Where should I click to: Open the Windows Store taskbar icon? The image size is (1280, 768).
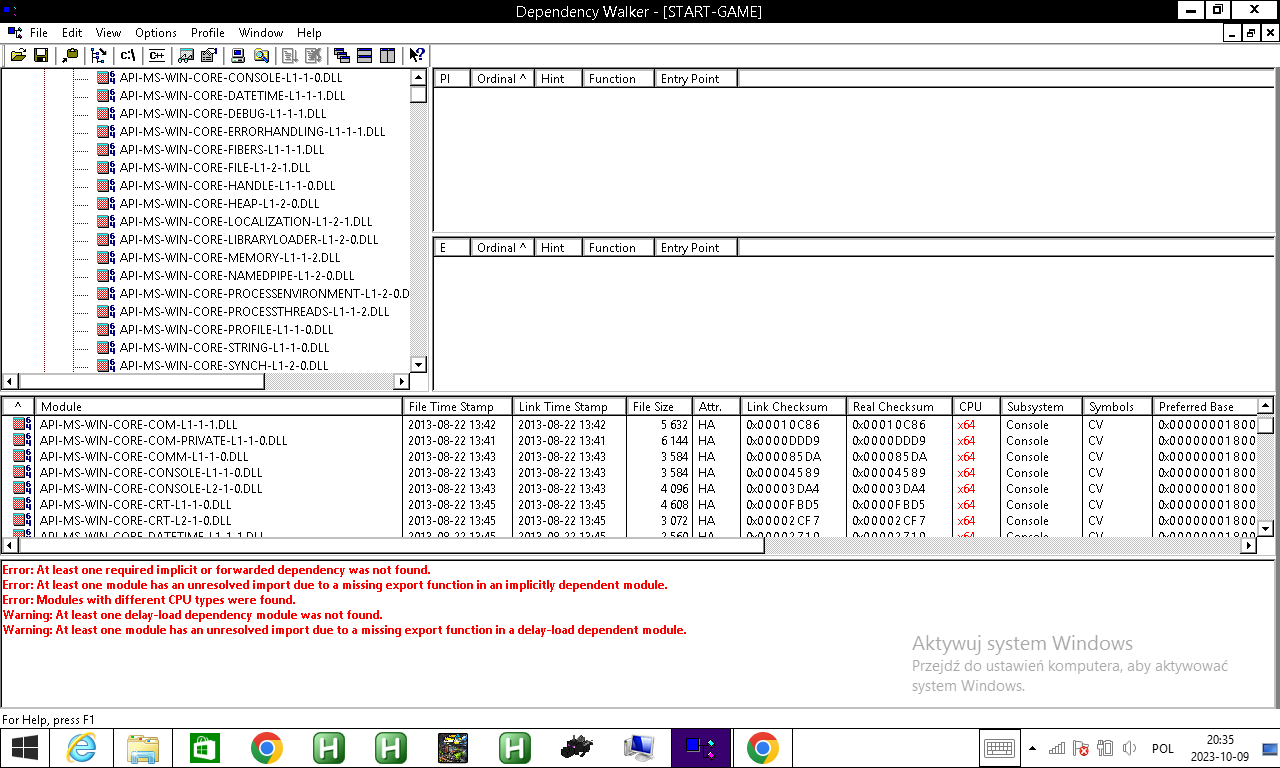point(205,748)
